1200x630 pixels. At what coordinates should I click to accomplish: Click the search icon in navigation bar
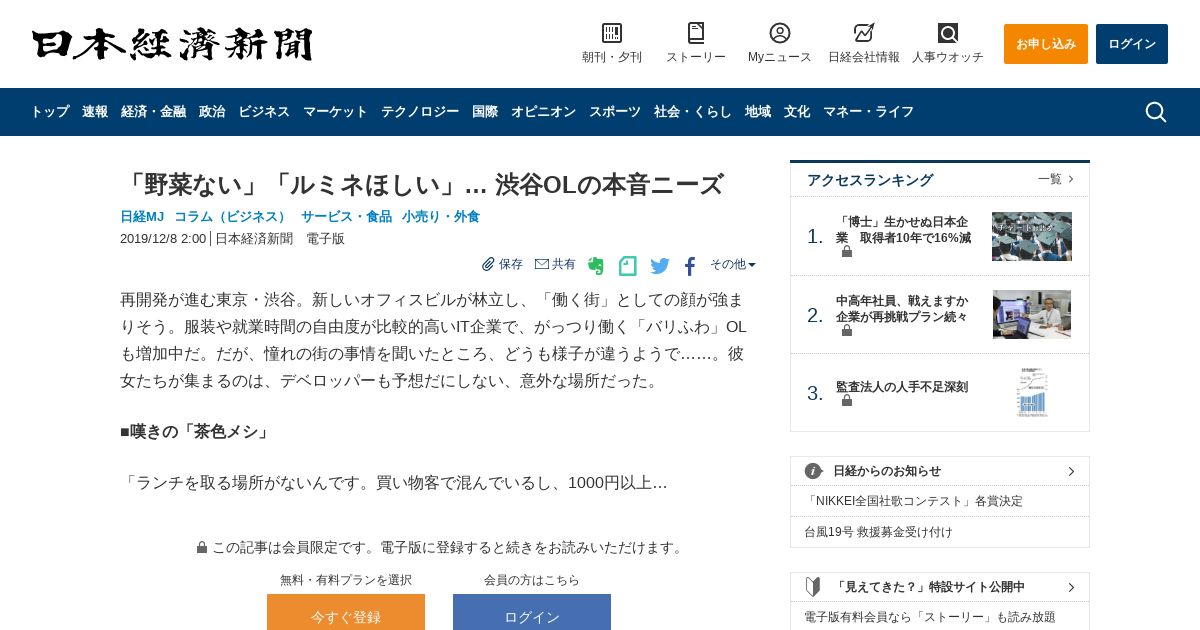(1156, 112)
